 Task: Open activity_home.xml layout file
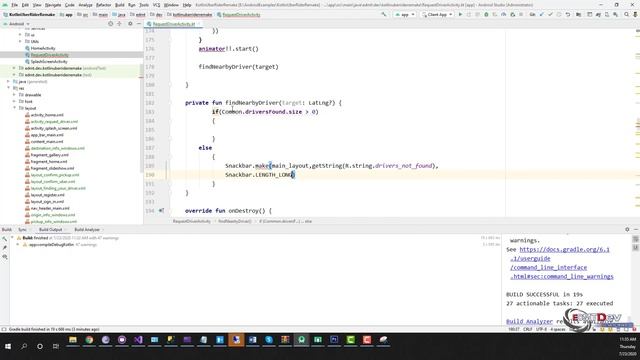point(47,115)
